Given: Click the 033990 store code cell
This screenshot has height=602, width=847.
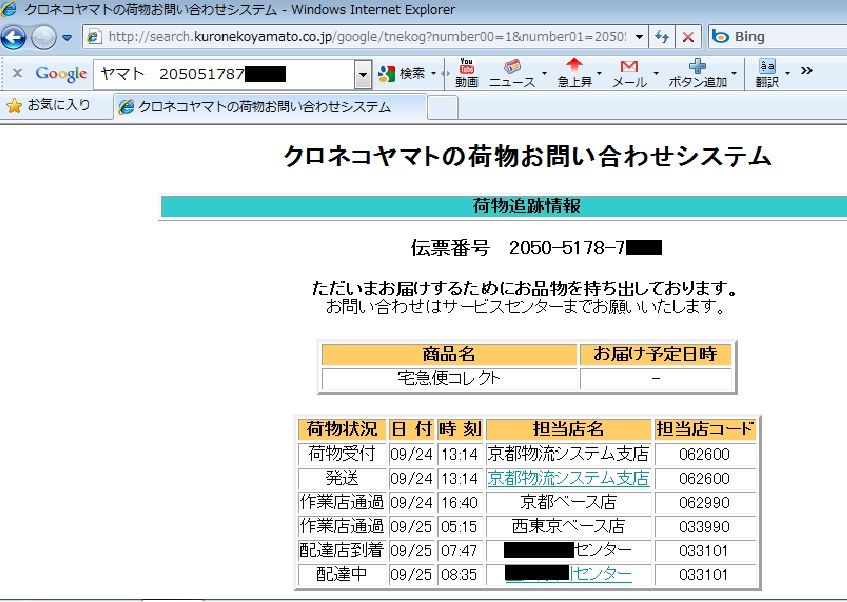Looking at the screenshot, I should coord(705,526).
